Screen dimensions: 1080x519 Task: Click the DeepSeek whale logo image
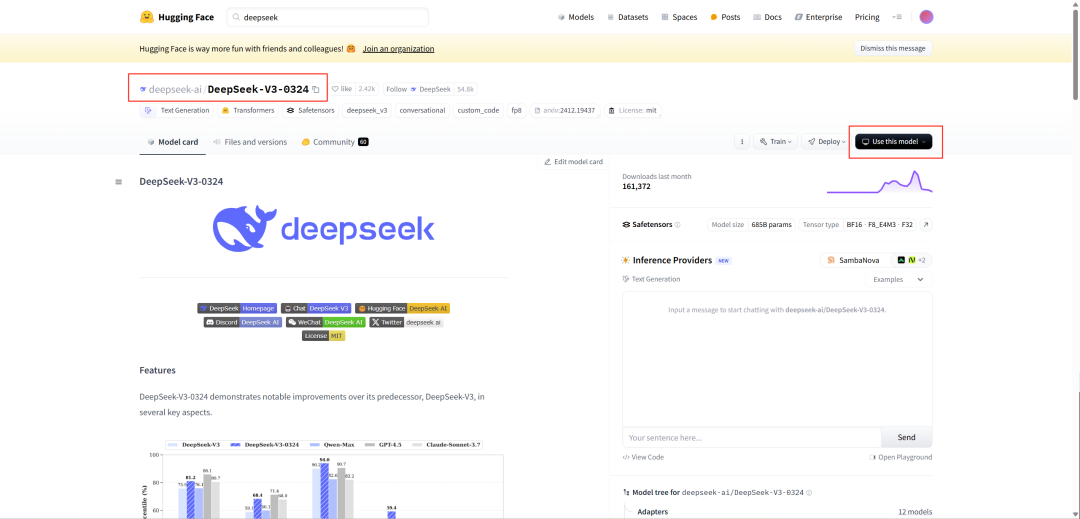coord(324,228)
